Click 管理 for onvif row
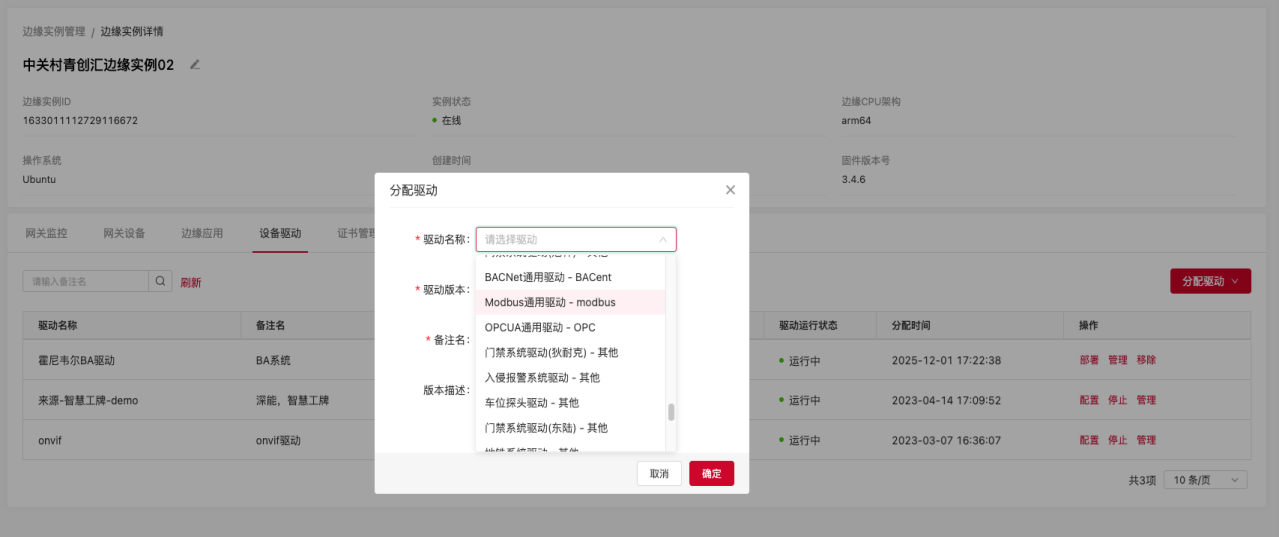 (x=1146, y=440)
